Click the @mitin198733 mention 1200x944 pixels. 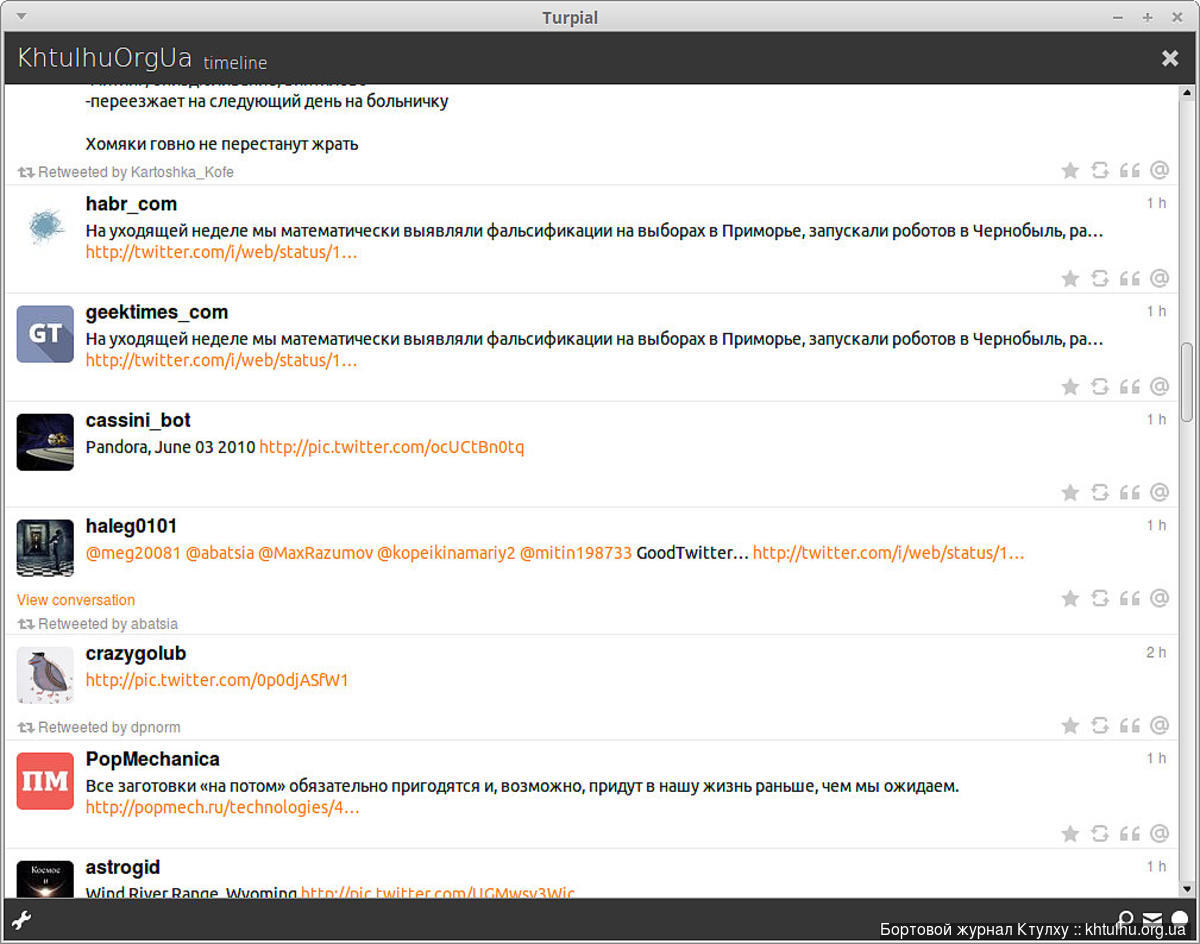tap(576, 553)
